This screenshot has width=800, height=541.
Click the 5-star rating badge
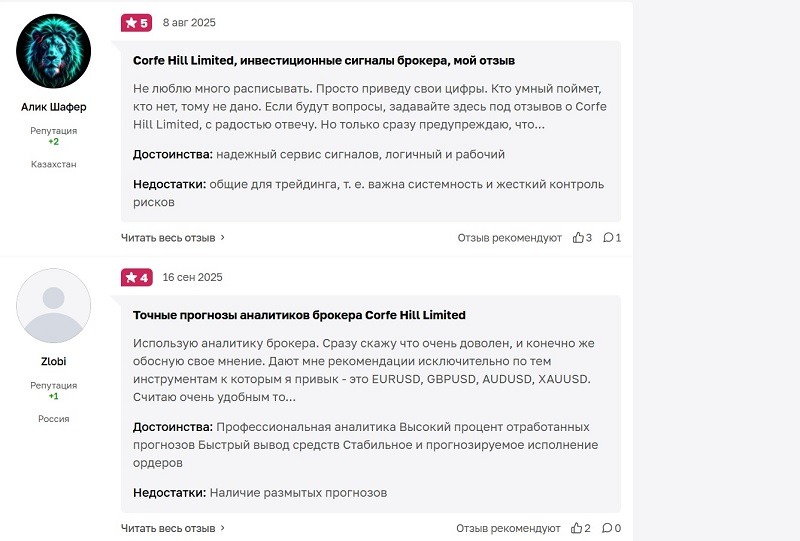[136, 22]
